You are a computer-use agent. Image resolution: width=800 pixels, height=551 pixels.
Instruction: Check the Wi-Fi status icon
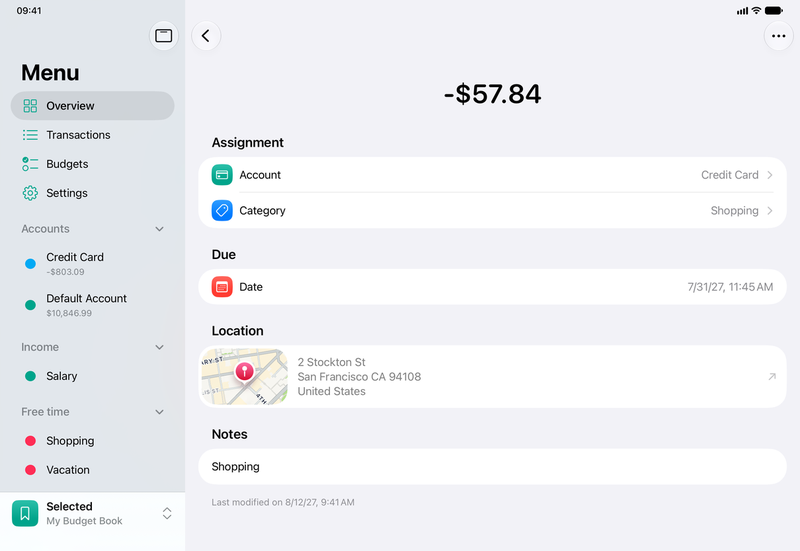(x=756, y=11)
